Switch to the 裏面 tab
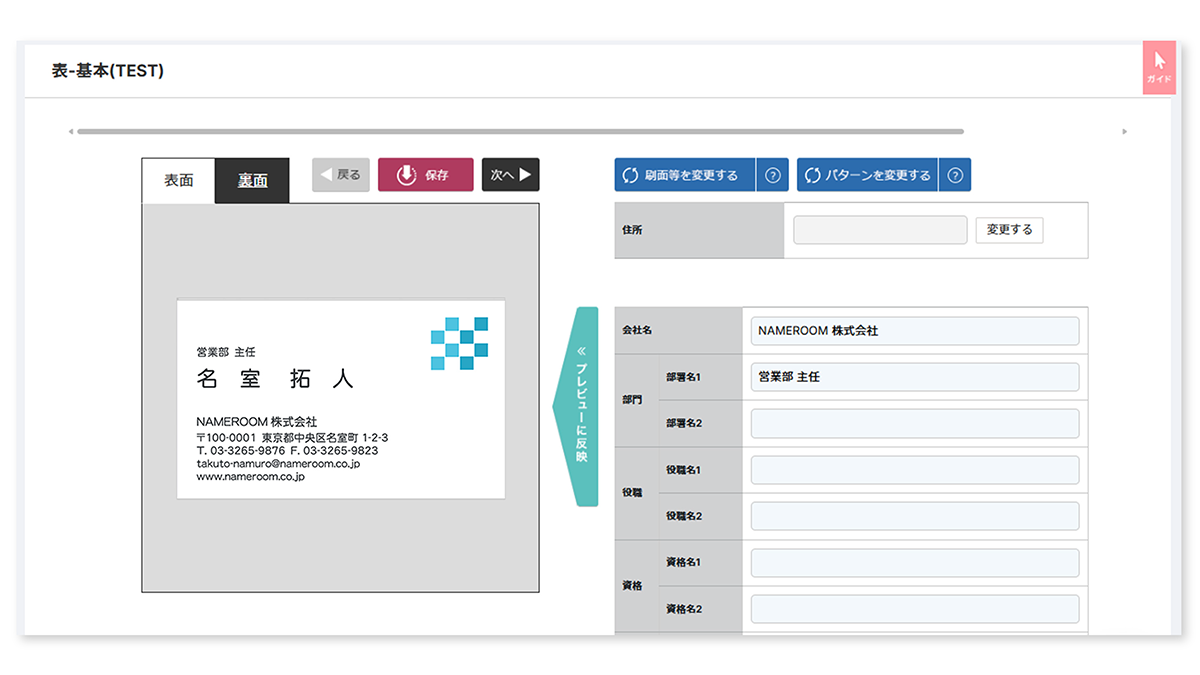The width and height of the screenshot is (1200, 675). click(253, 181)
